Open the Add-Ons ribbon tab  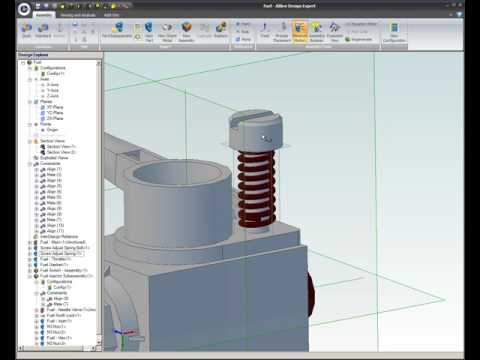click(x=111, y=15)
